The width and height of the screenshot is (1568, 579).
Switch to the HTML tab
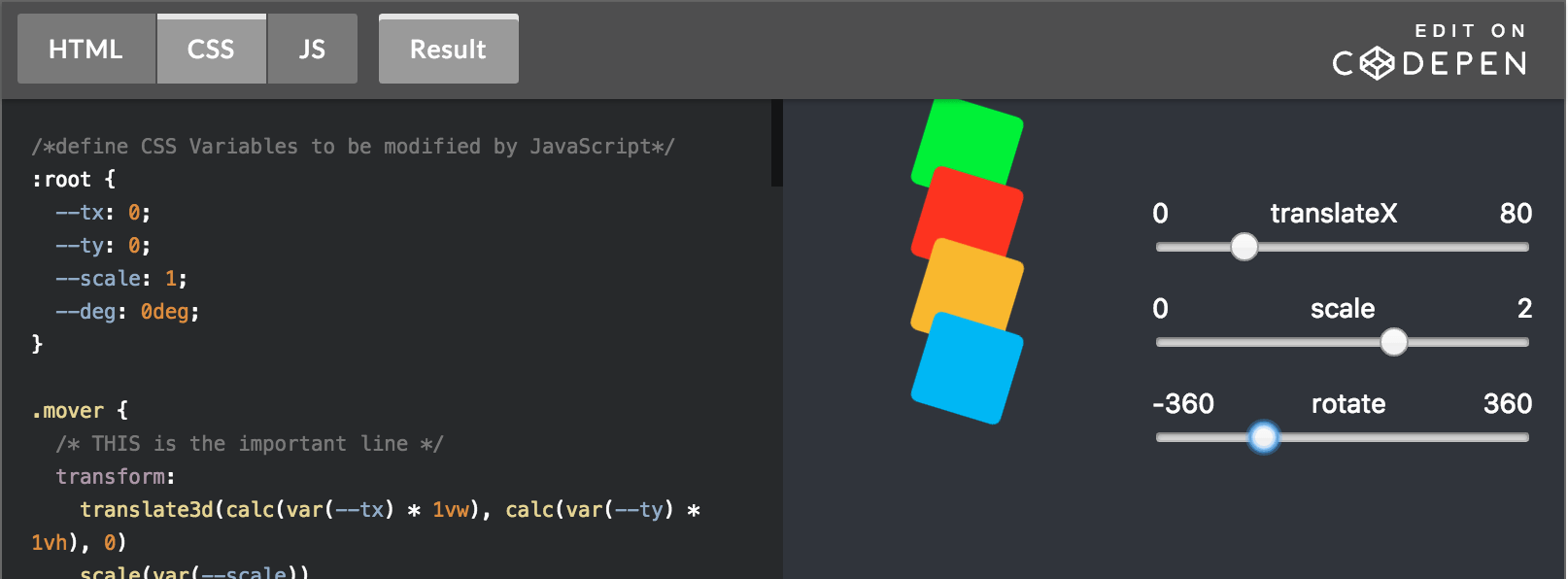click(x=86, y=49)
